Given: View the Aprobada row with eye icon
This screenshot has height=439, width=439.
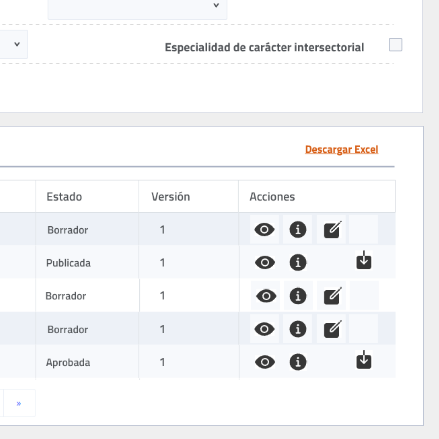Looking at the screenshot, I should (265, 362).
